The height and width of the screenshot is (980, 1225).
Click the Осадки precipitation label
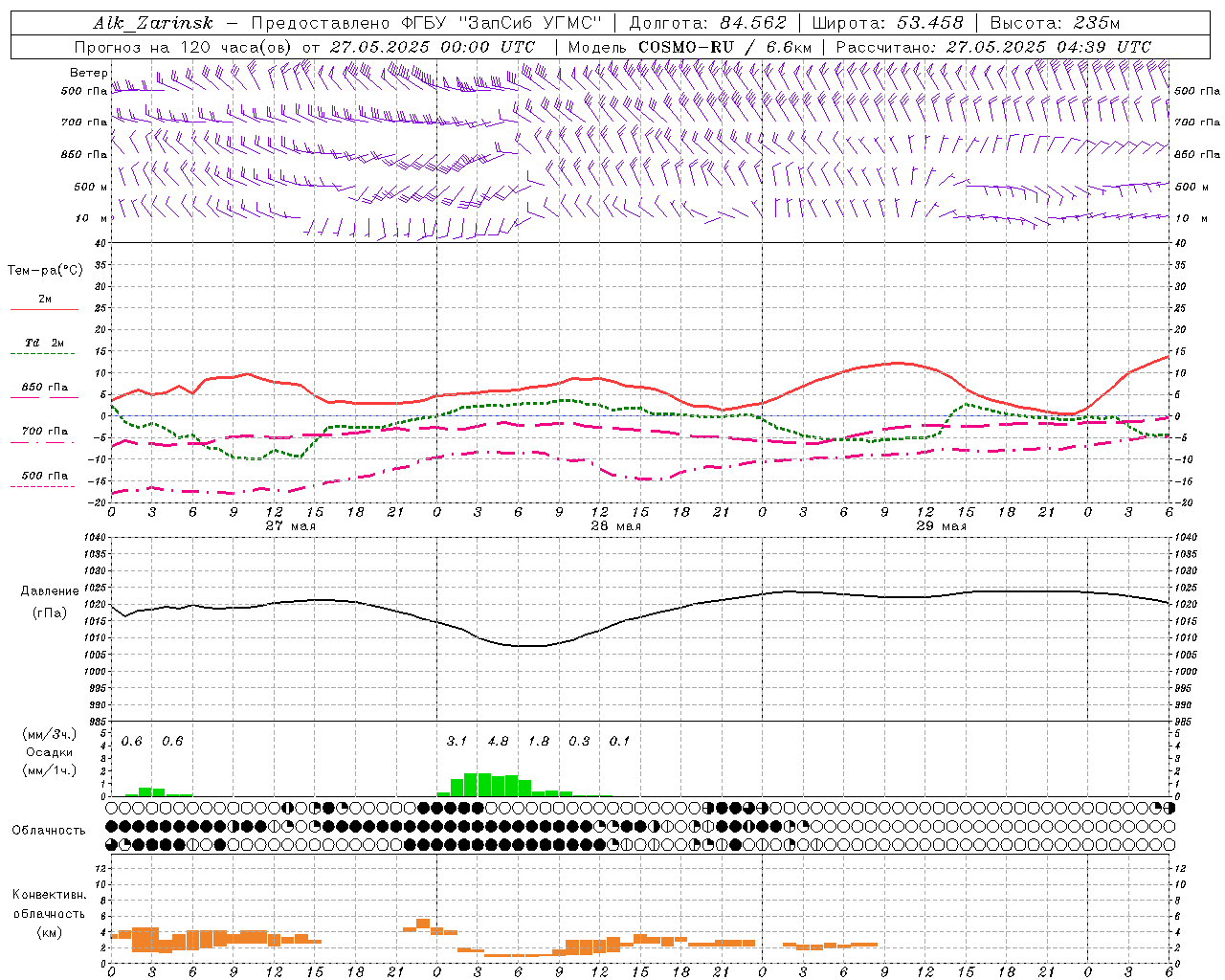tap(50, 752)
